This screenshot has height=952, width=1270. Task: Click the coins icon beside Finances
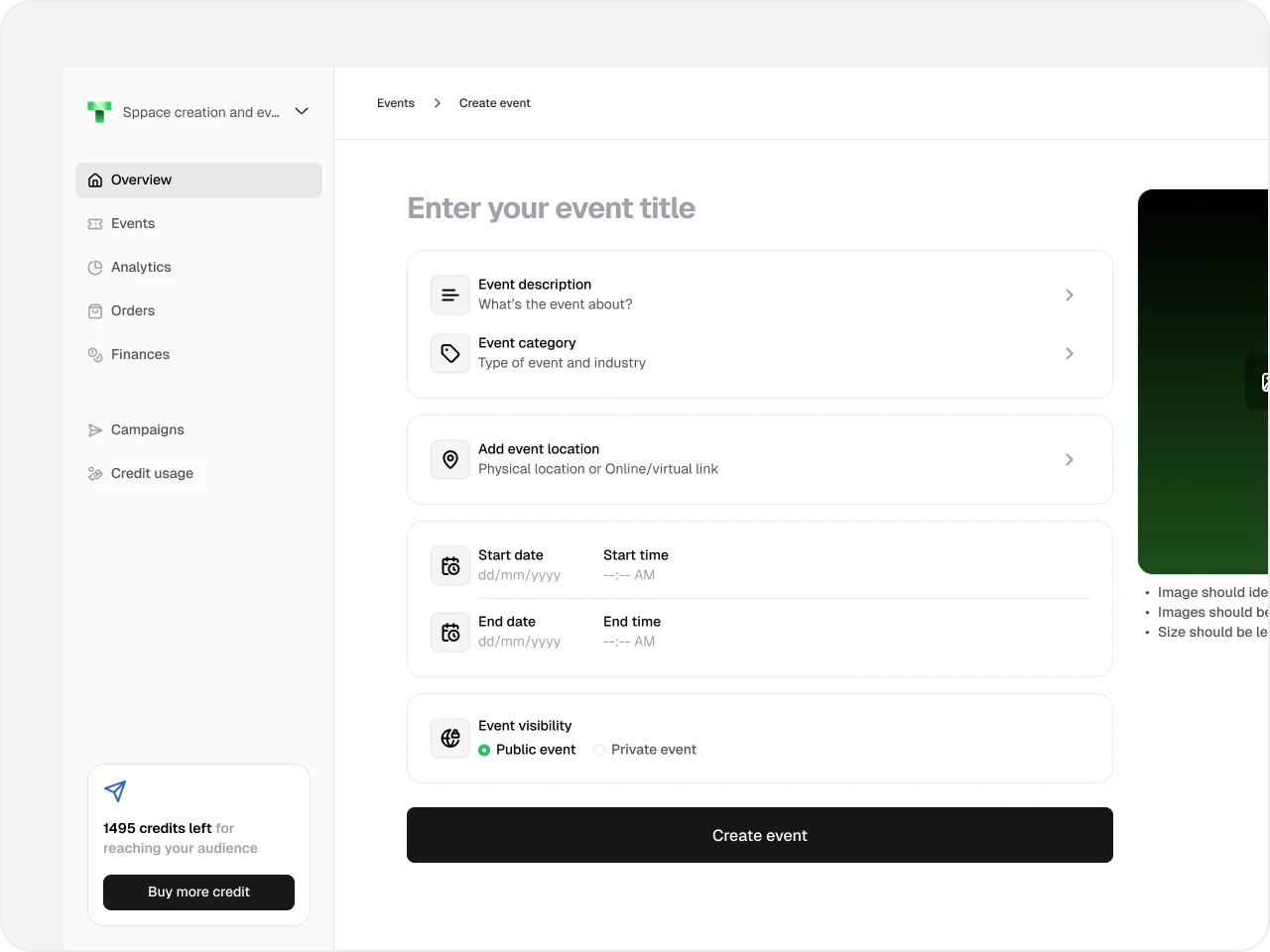coord(95,355)
